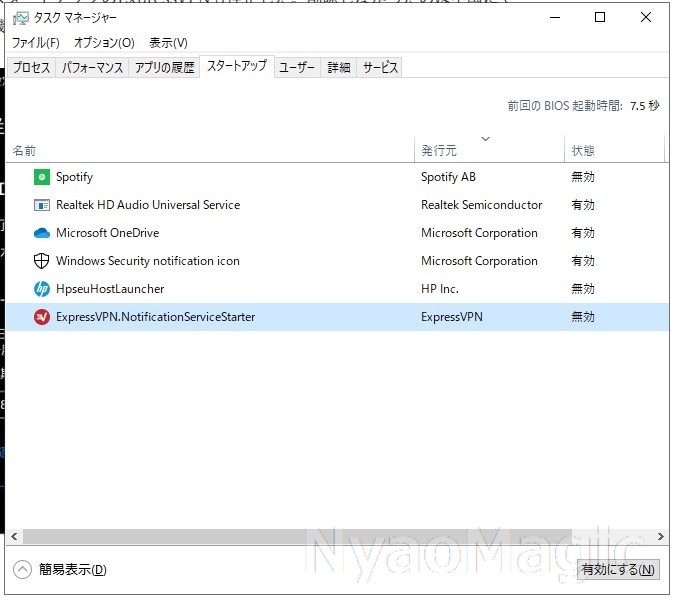Click publisher ExpressVPN cell

point(452,317)
